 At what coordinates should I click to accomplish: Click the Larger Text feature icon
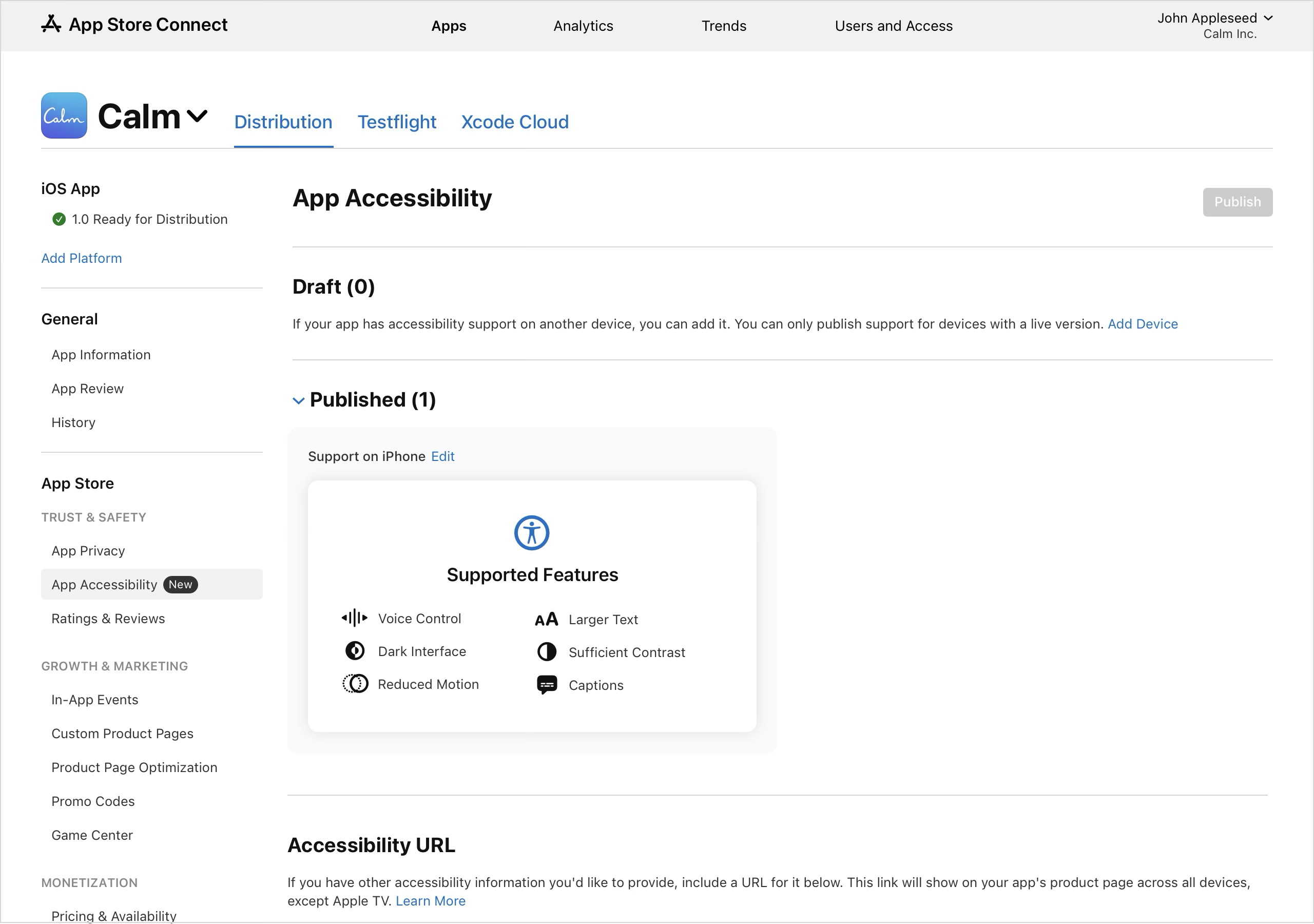[x=546, y=619]
